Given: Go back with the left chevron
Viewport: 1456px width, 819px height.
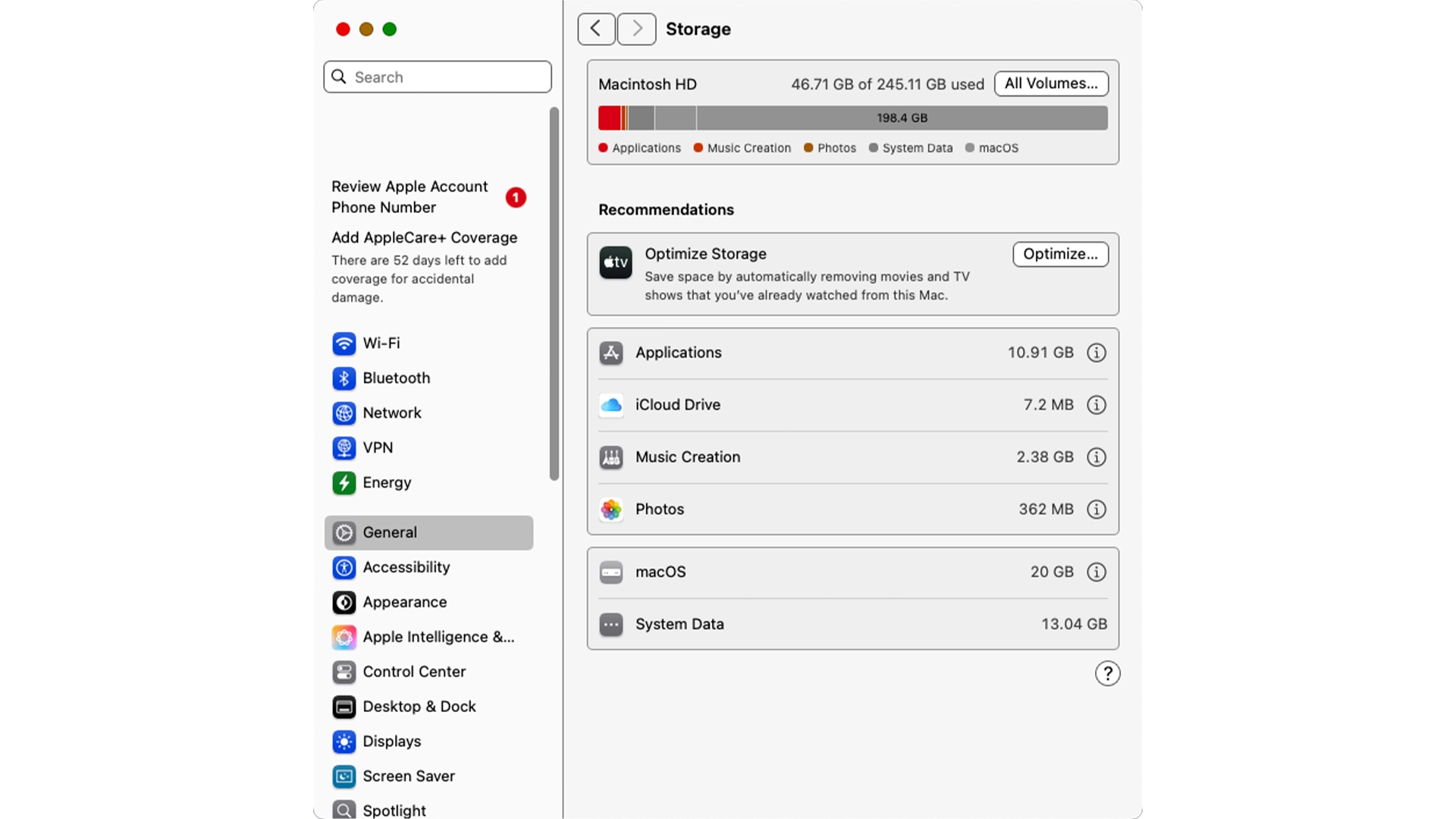Looking at the screenshot, I should (x=597, y=29).
